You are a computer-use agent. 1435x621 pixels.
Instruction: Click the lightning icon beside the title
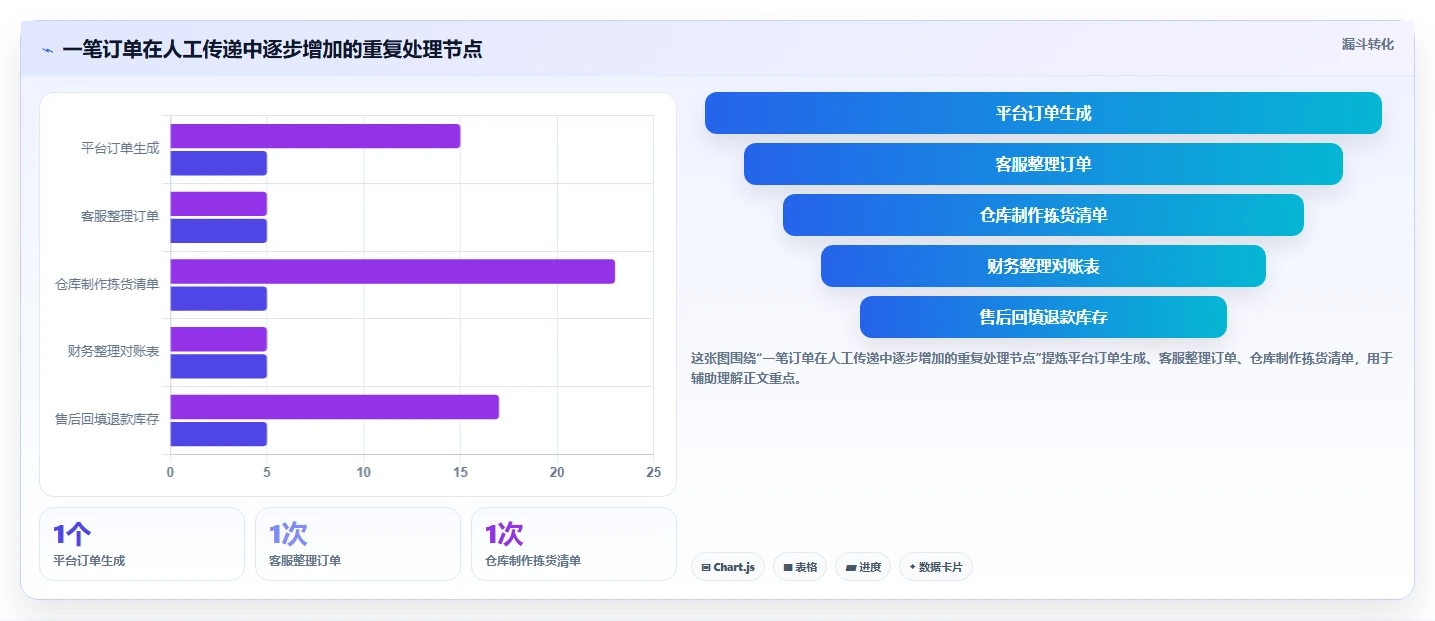pos(48,50)
